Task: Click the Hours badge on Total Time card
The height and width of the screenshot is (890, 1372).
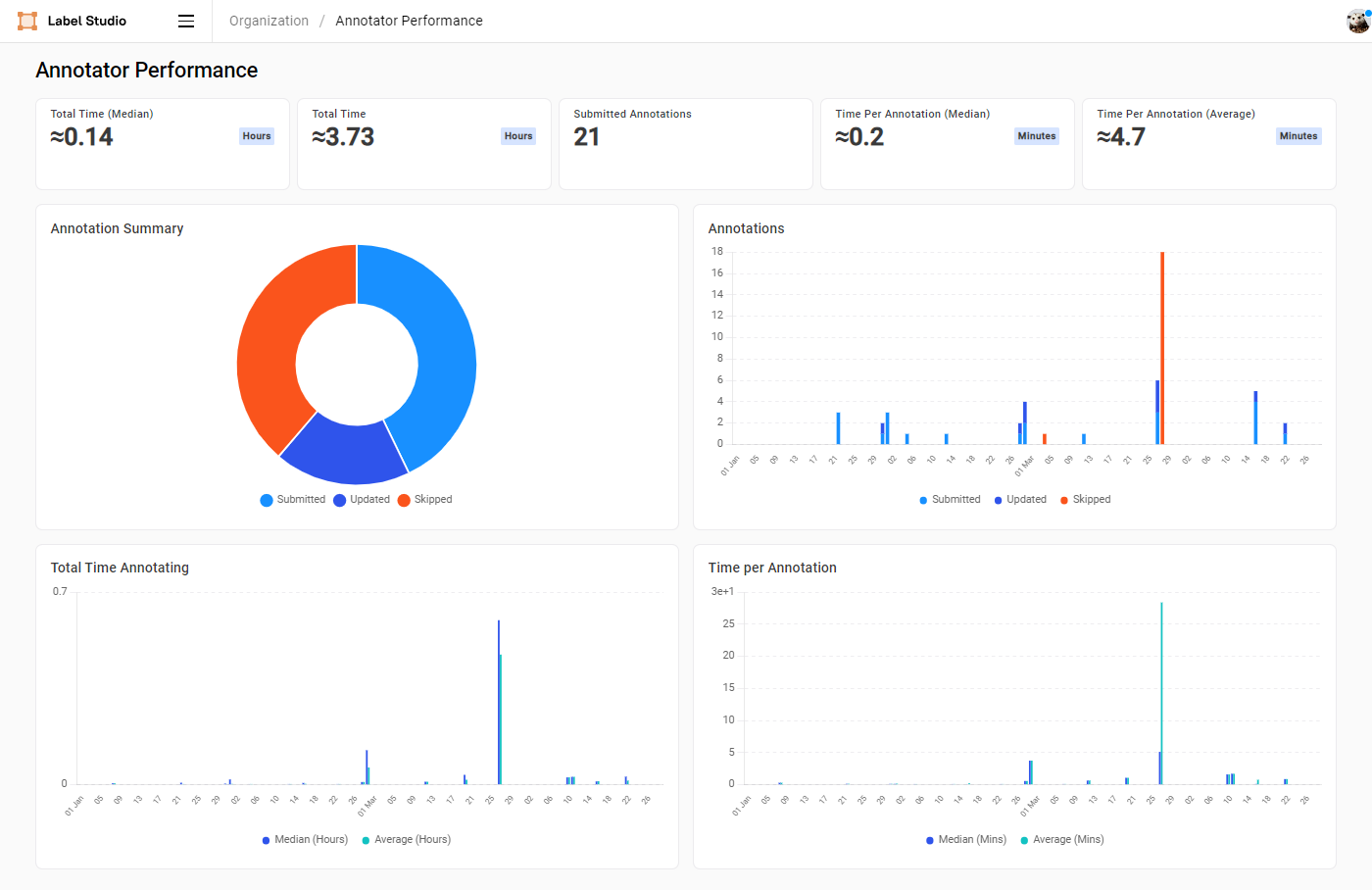Action: click(x=517, y=136)
